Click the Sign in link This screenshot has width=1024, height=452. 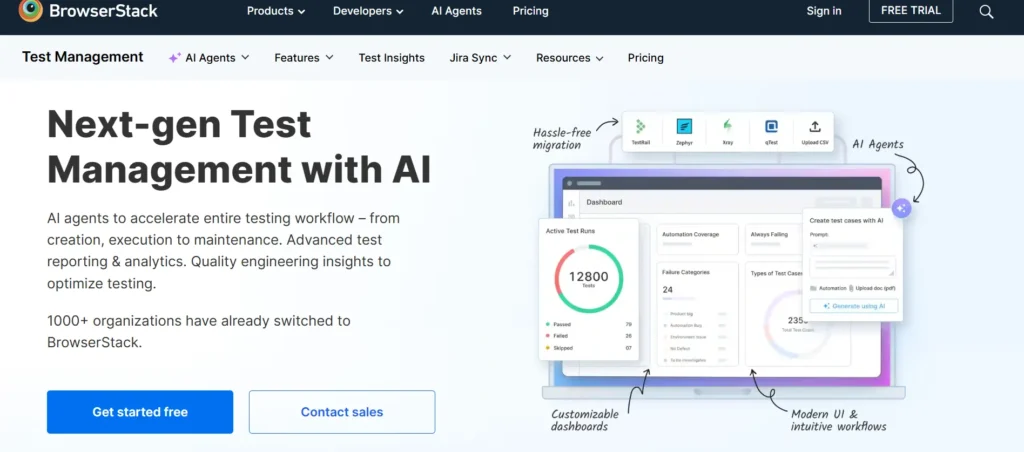coord(824,10)
